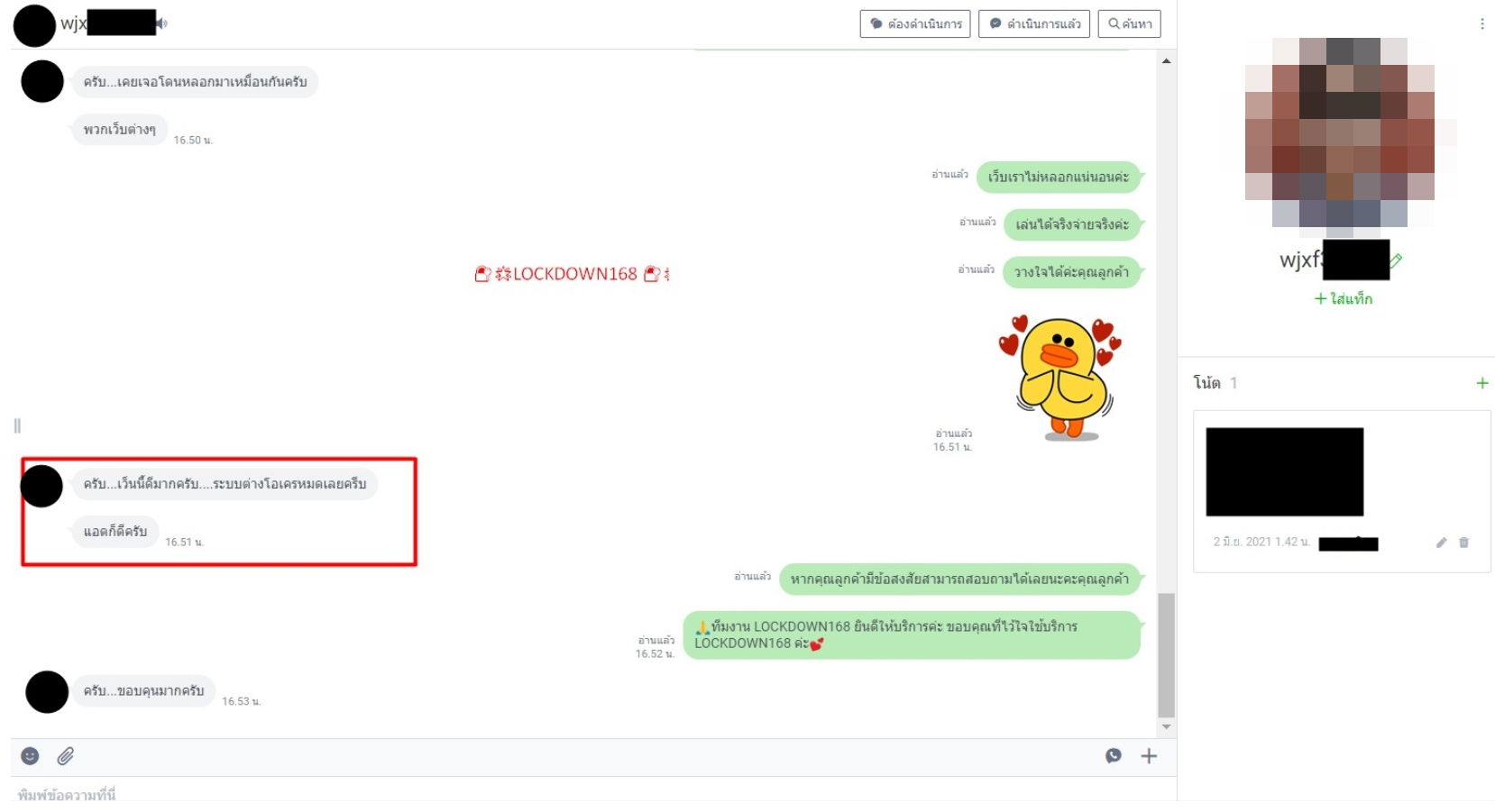Open the emoji sticker picker
Screen dimensions: 1495x812
(x=30, y=756)
